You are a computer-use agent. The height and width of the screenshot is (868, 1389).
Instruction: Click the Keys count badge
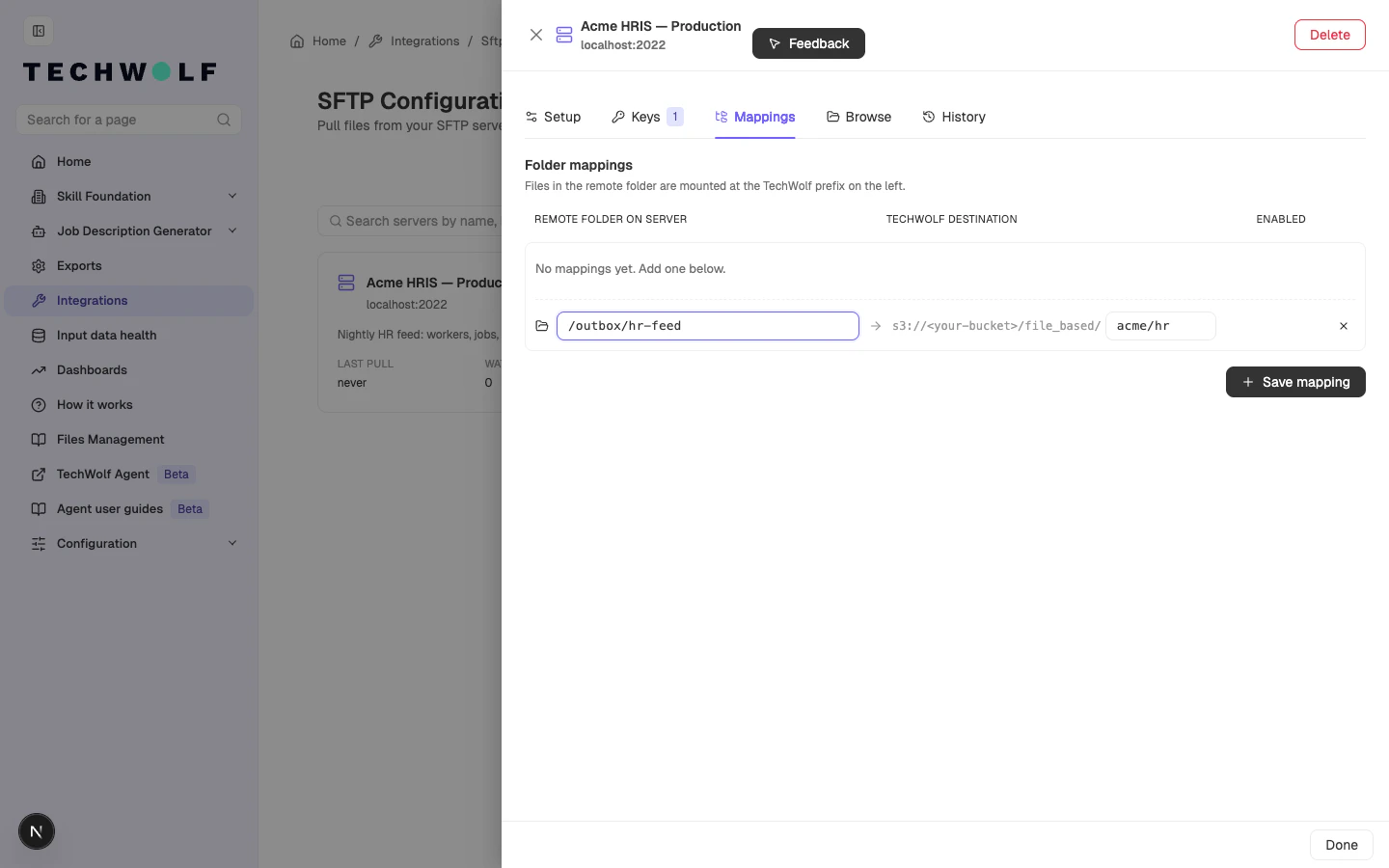675,117
